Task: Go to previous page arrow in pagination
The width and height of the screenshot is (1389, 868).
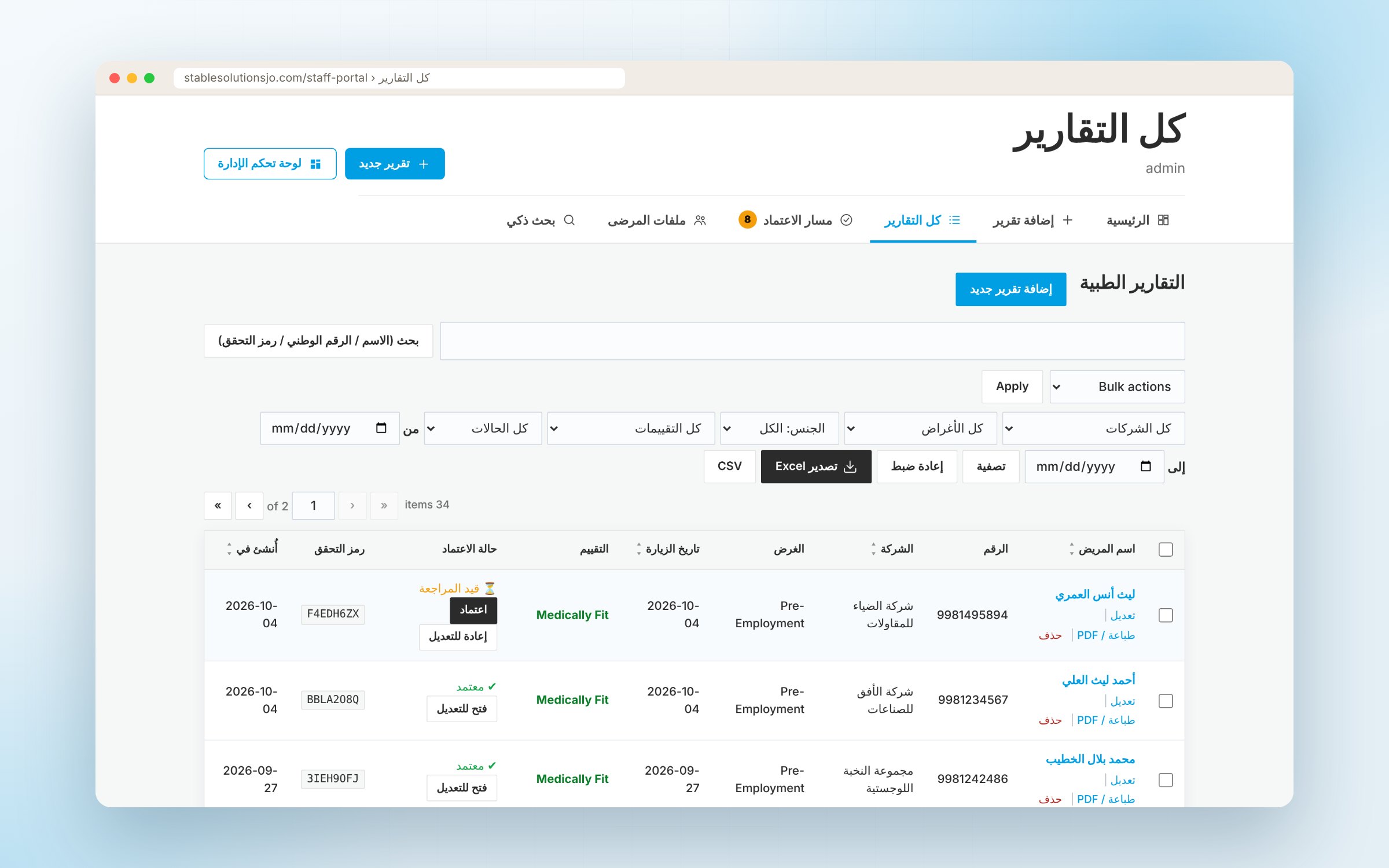Action: (x=249, y=506)
